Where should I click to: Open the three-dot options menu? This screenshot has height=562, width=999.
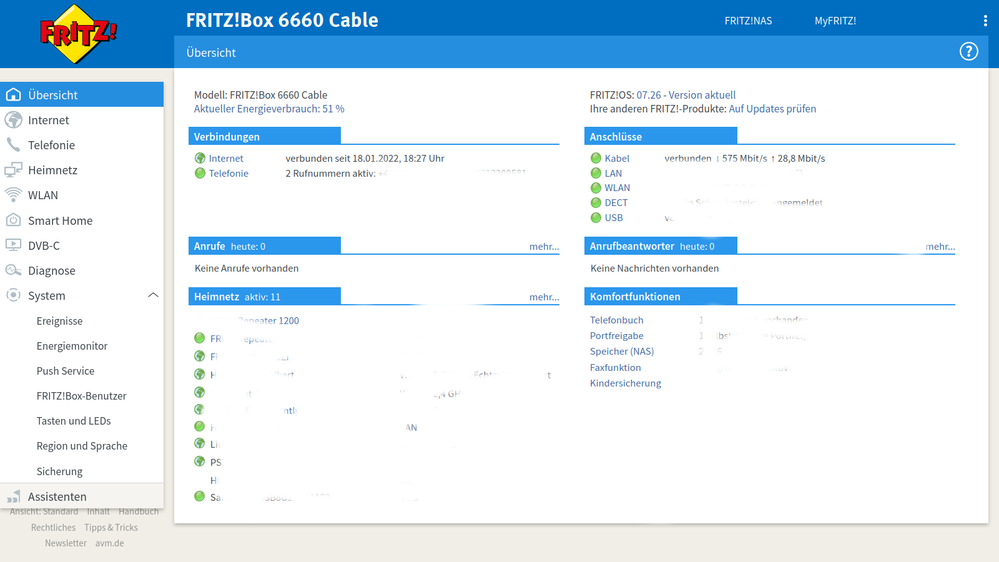[985, 21]
